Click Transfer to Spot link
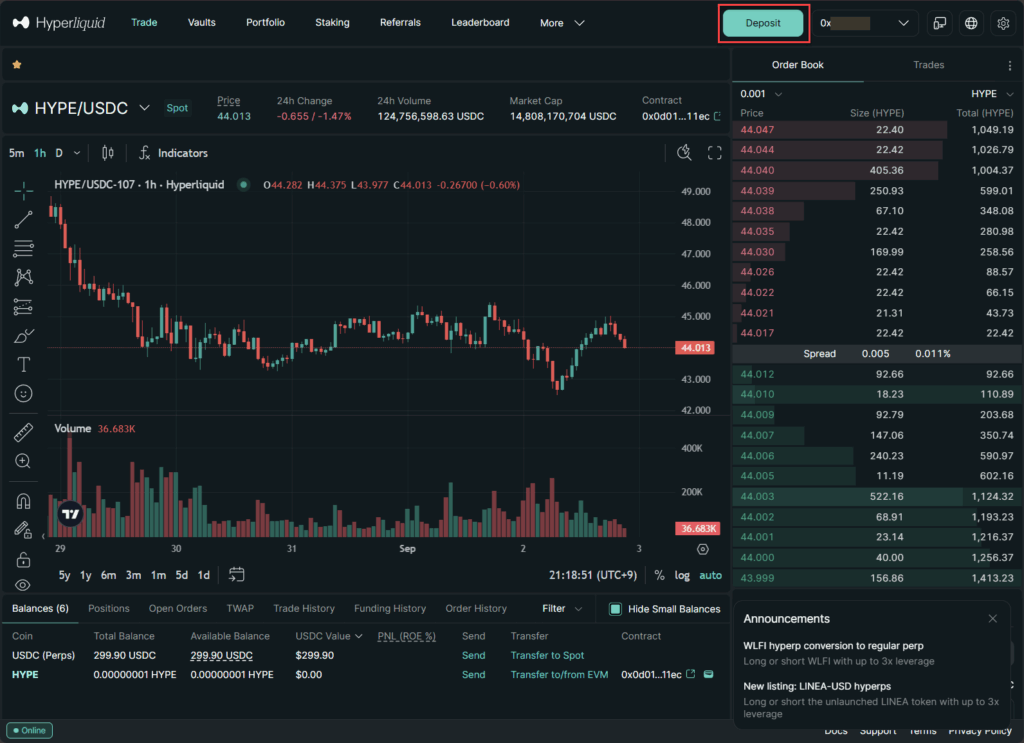 coord(547,655)
